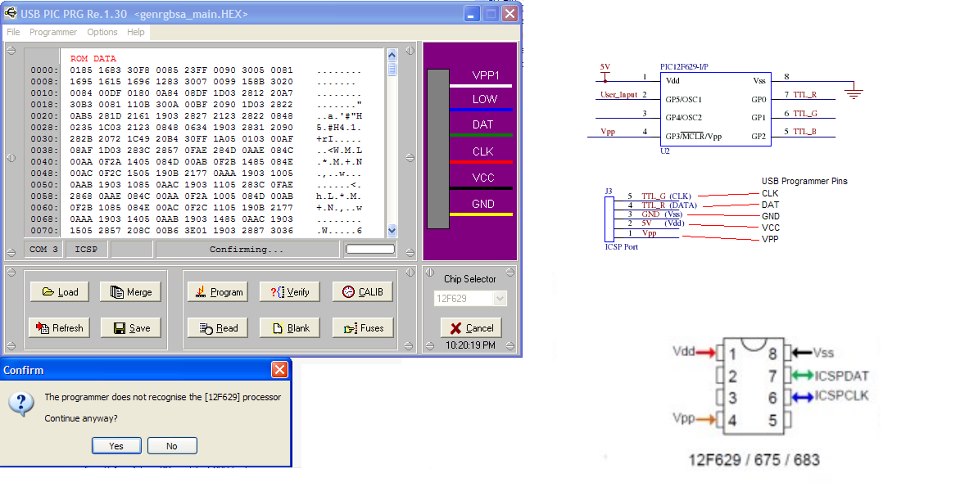Click the black VCC wire line
The width and height of the screenshot is (960, 487).
[481, 188]
